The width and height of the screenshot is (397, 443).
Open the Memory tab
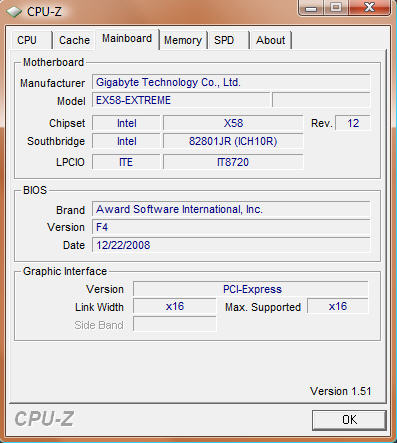coord(183,40)
